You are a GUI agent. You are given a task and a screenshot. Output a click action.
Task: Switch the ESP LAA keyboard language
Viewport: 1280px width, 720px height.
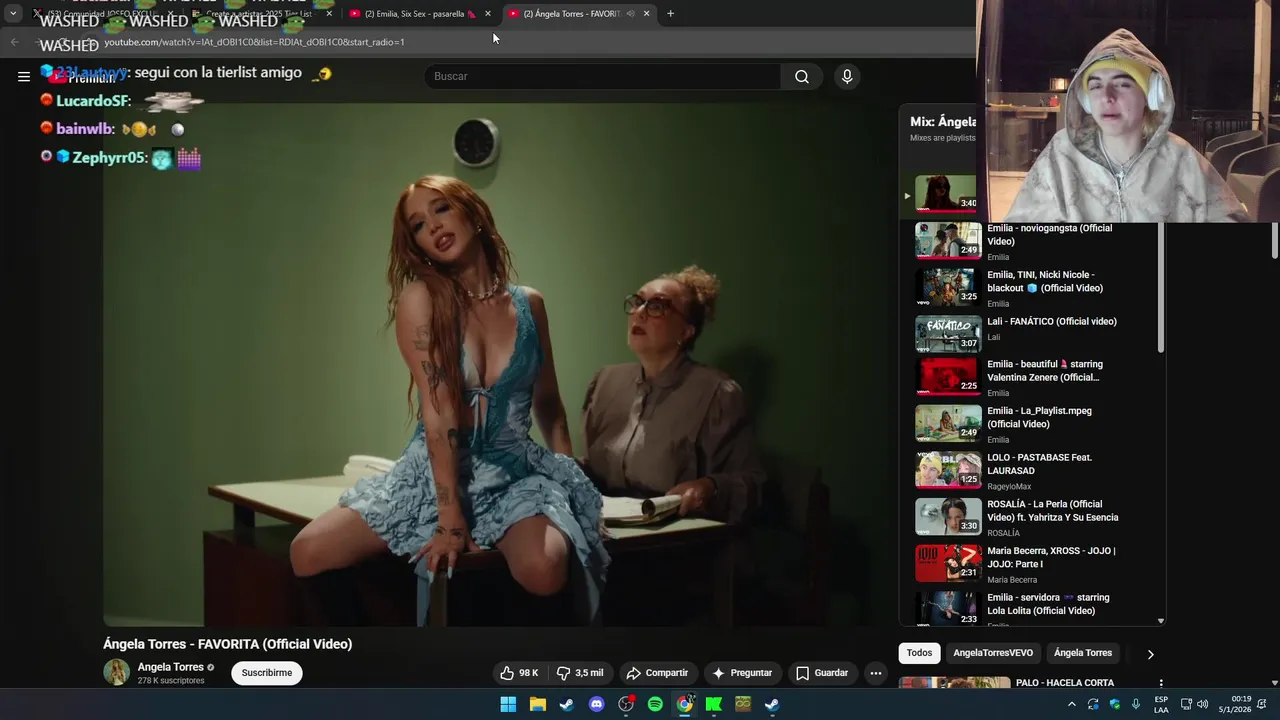pyautogui.click(x=1161, y=704)
